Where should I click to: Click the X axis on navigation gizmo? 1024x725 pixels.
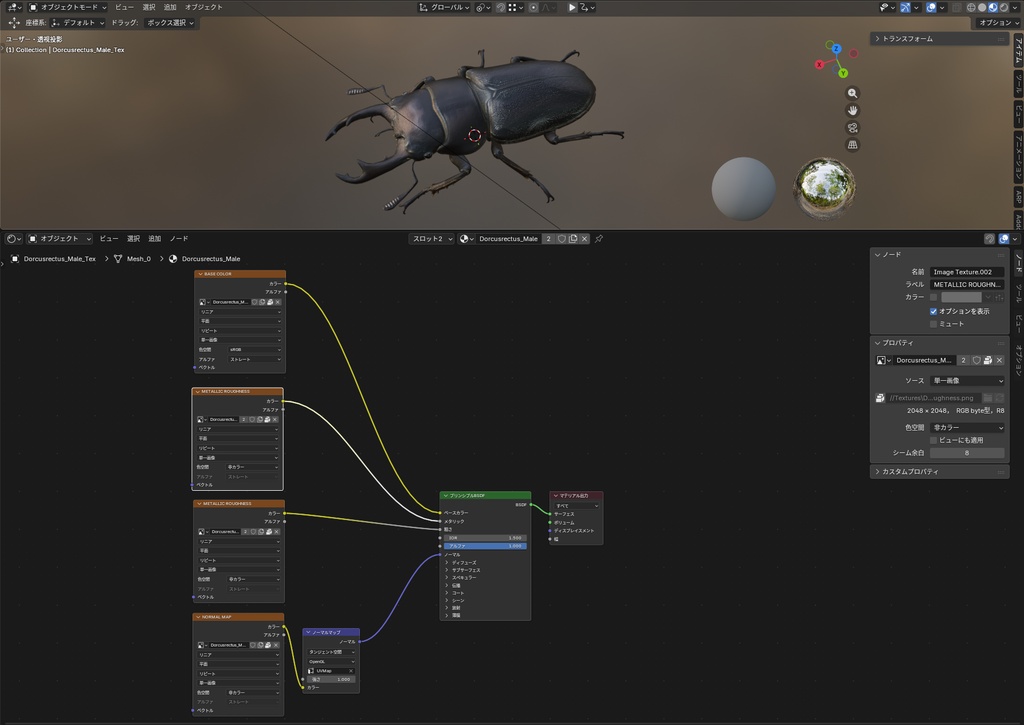[x=819, y=64]
